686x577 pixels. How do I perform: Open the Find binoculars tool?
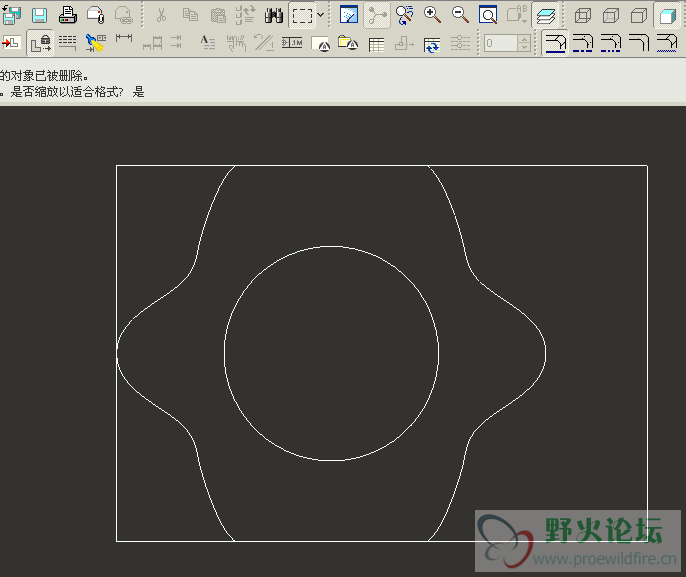coord(274,15)
